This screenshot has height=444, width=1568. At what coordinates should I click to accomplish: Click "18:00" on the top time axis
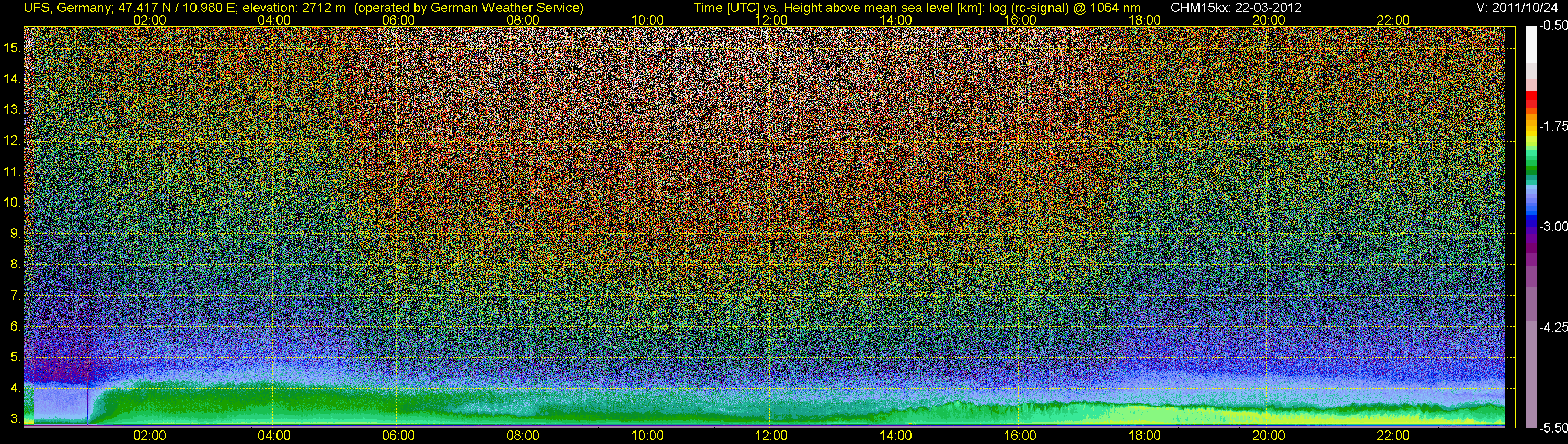coord(1144,20)
